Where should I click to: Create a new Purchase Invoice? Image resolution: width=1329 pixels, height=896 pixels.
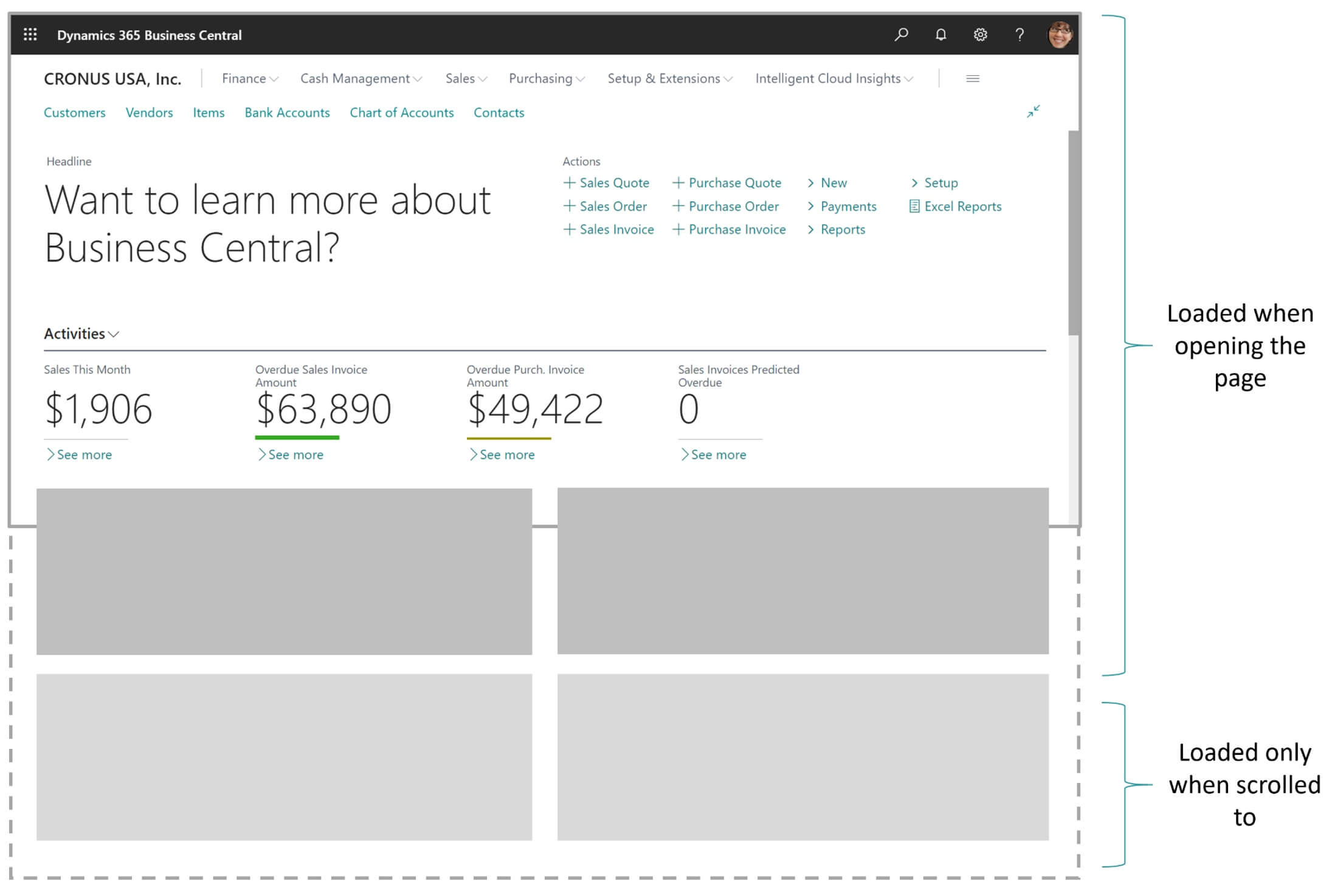coord(729,229)
